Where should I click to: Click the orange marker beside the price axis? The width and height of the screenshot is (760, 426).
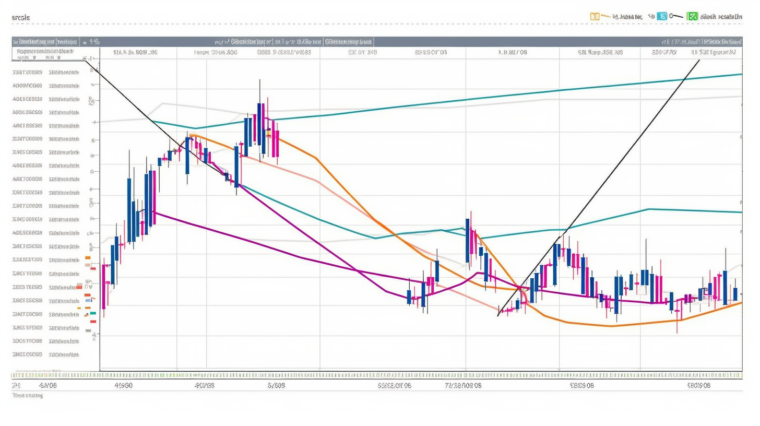pyautogui.click(x=88, y=258)
